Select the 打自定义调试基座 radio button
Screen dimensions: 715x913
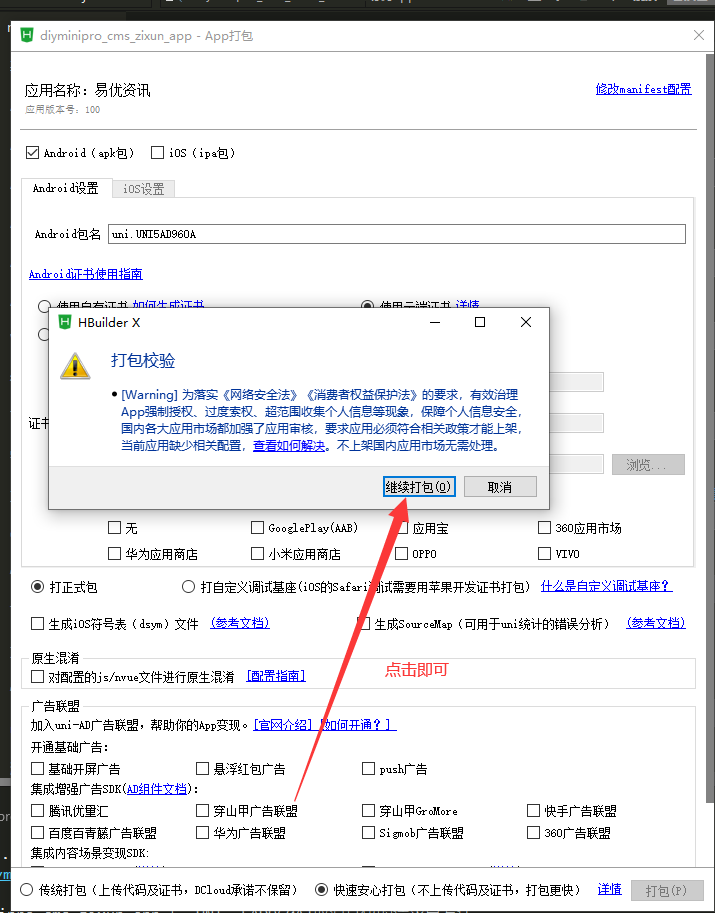coord(189,587)
